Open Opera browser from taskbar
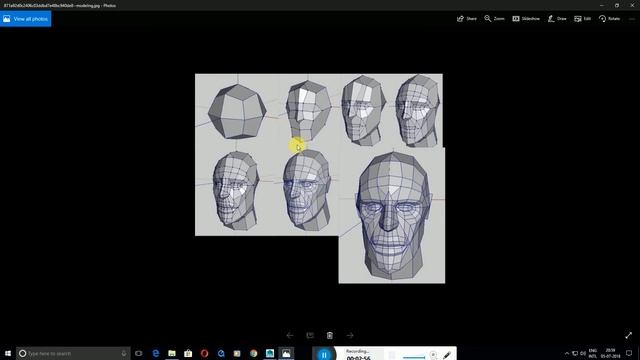 coord(204,353)
